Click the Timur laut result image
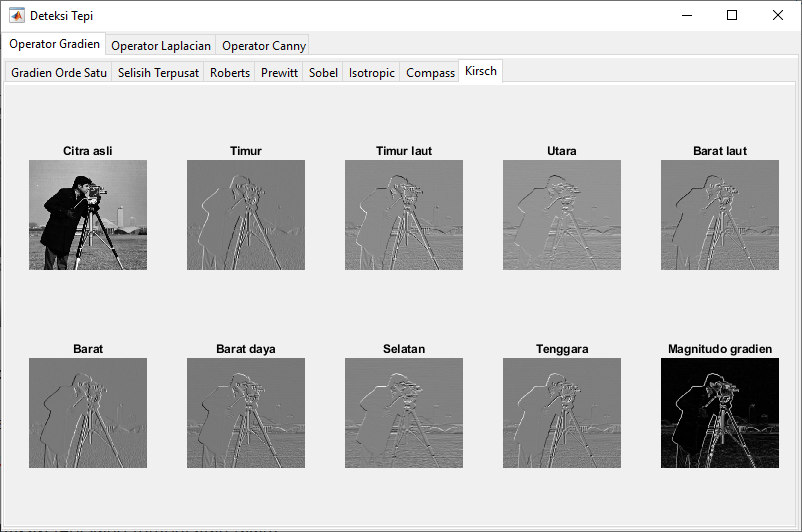The image size is (802, 532). coord(404,215)
